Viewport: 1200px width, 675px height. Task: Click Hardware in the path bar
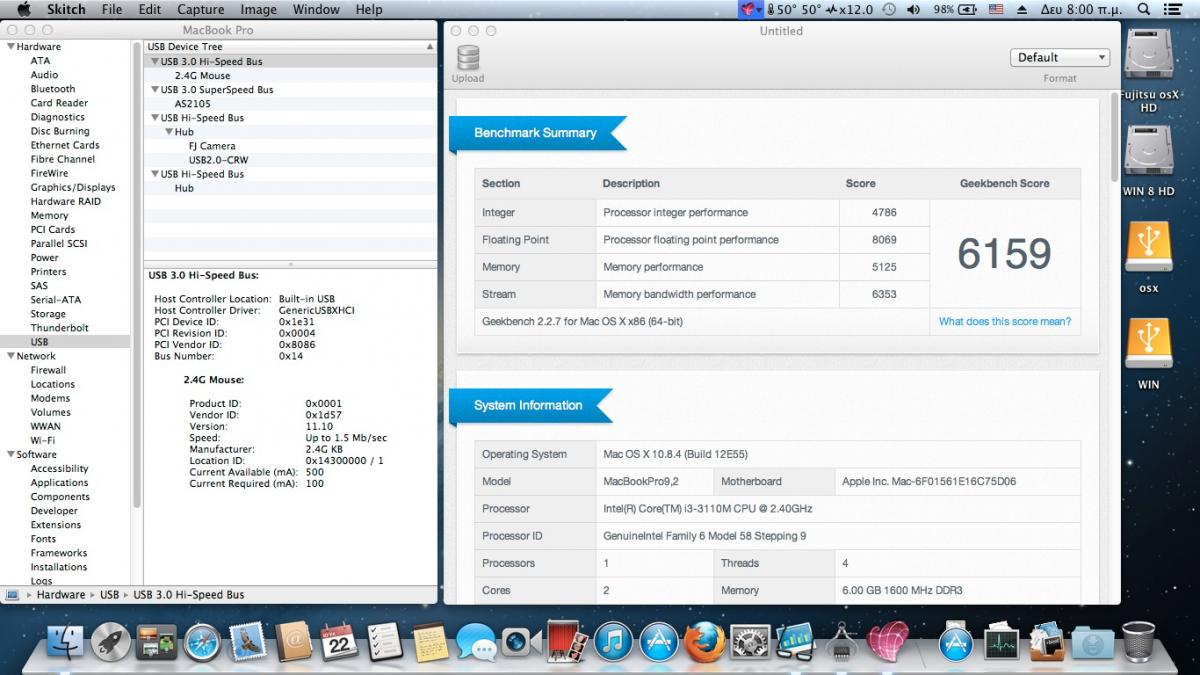point(61,595)
